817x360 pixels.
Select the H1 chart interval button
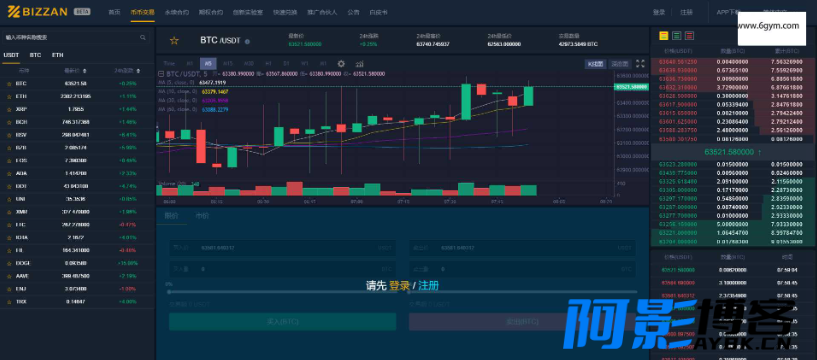(268, 64)
